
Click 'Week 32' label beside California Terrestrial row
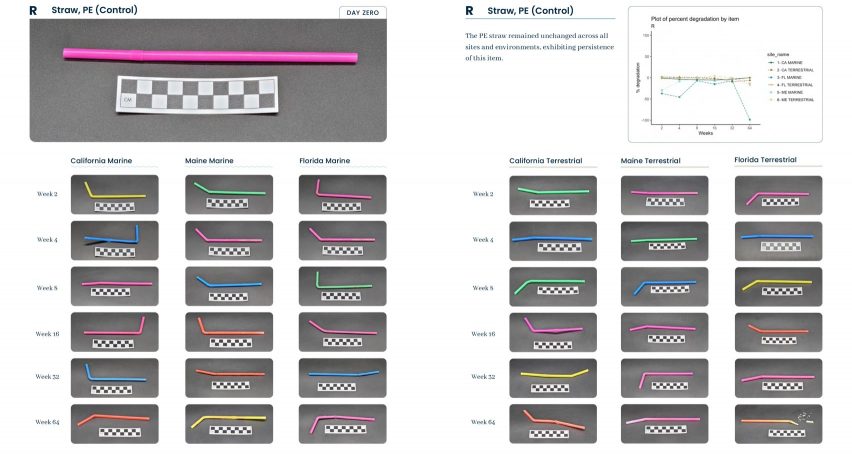tap(483, 376)
